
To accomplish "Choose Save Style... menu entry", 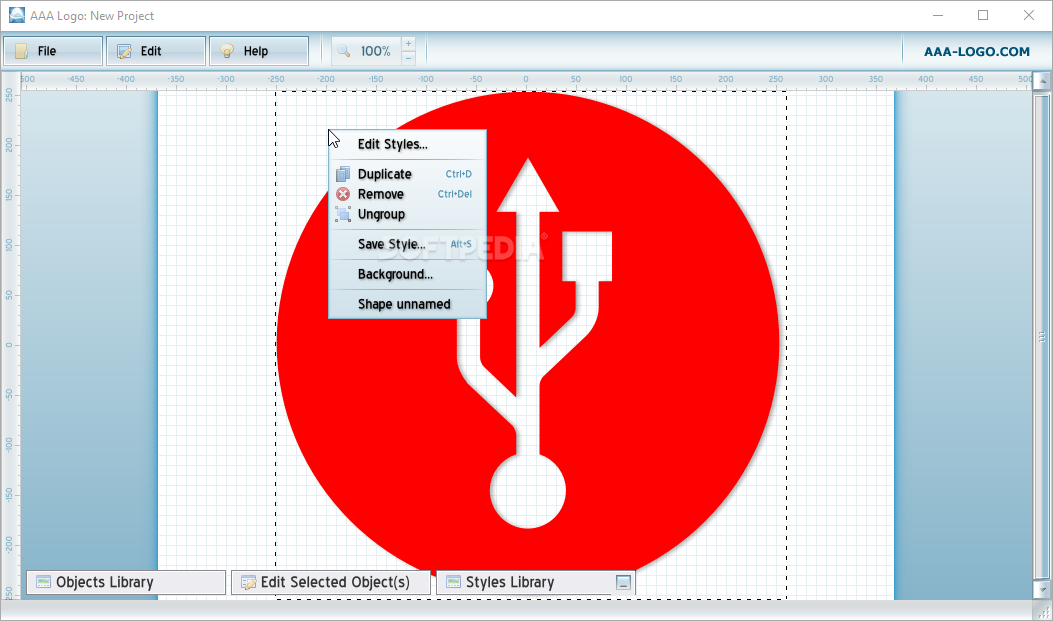I will pos(407,244).
